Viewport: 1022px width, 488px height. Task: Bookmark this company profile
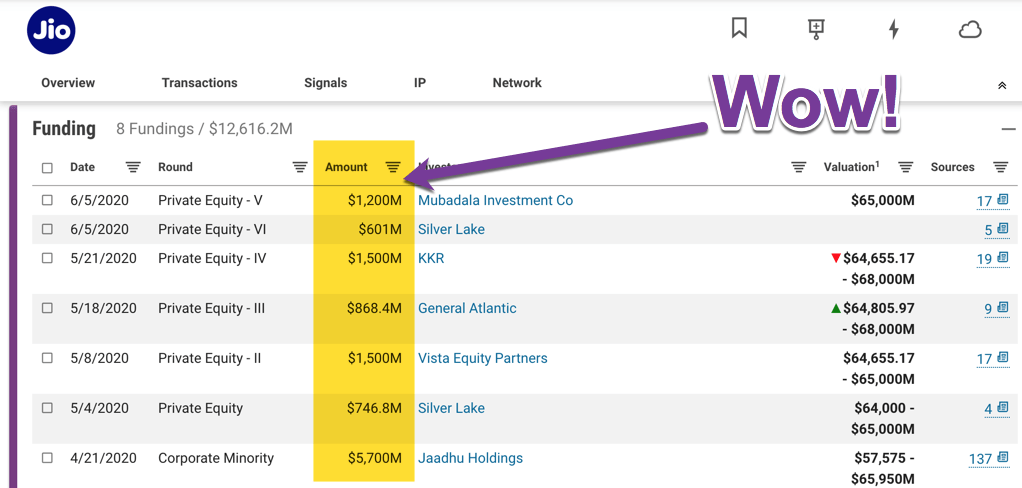pos(739,28)
